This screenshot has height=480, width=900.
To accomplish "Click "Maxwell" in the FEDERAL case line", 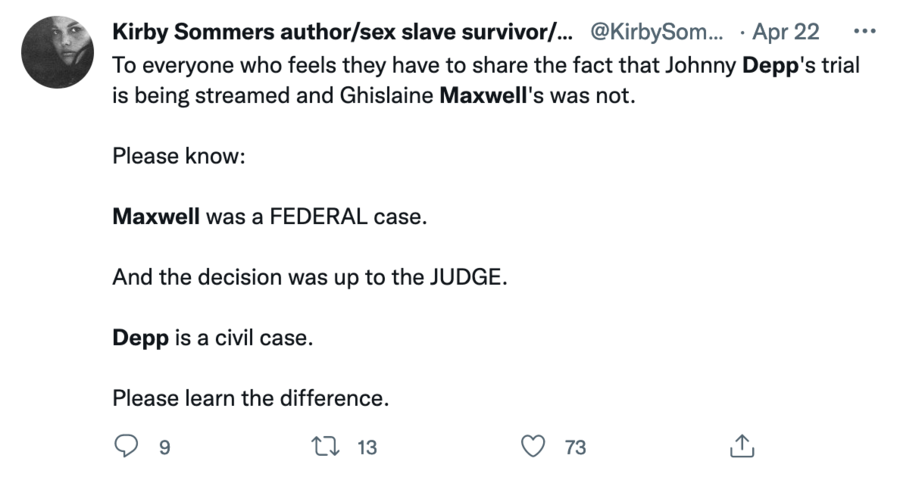I will (156, 217).
